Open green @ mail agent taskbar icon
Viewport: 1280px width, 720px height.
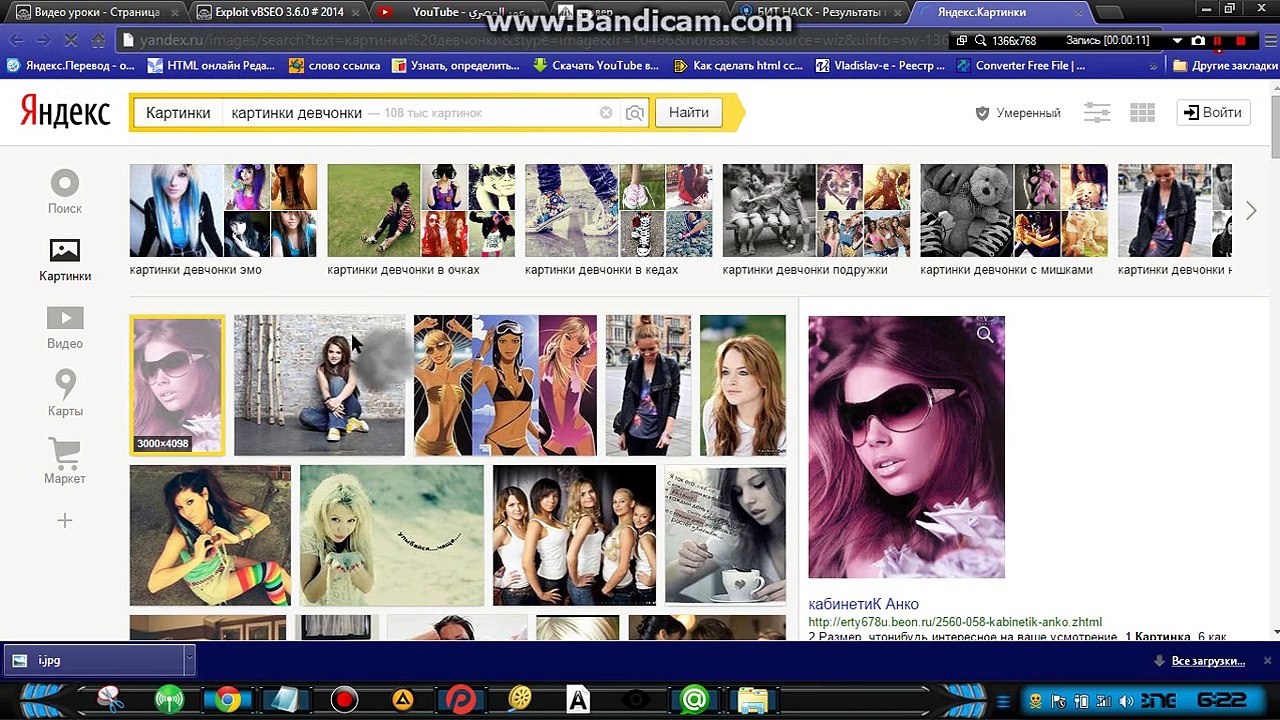[694, 700]
